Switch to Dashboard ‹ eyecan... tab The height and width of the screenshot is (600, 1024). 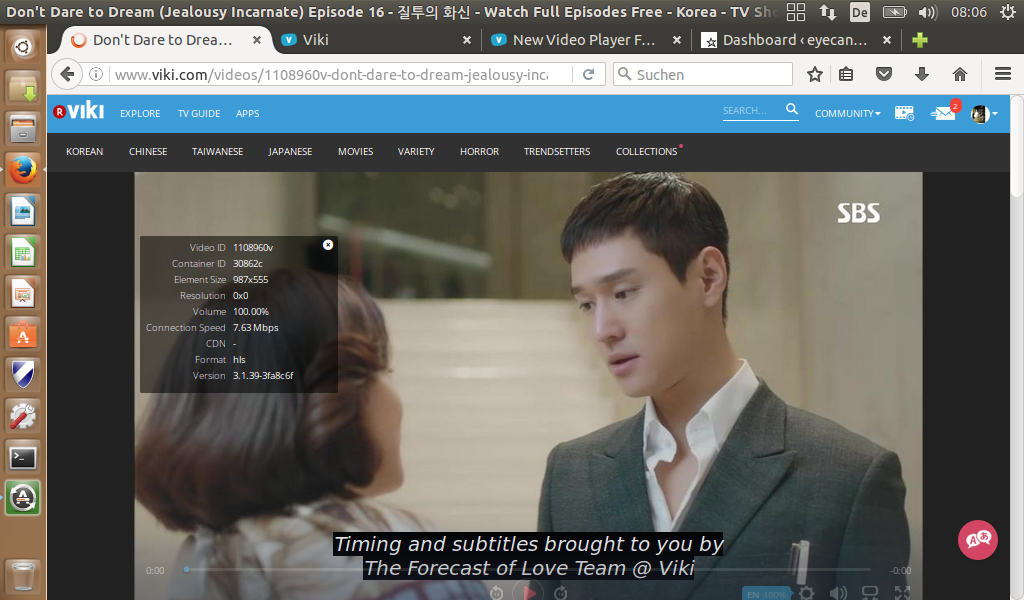point(796,40)
